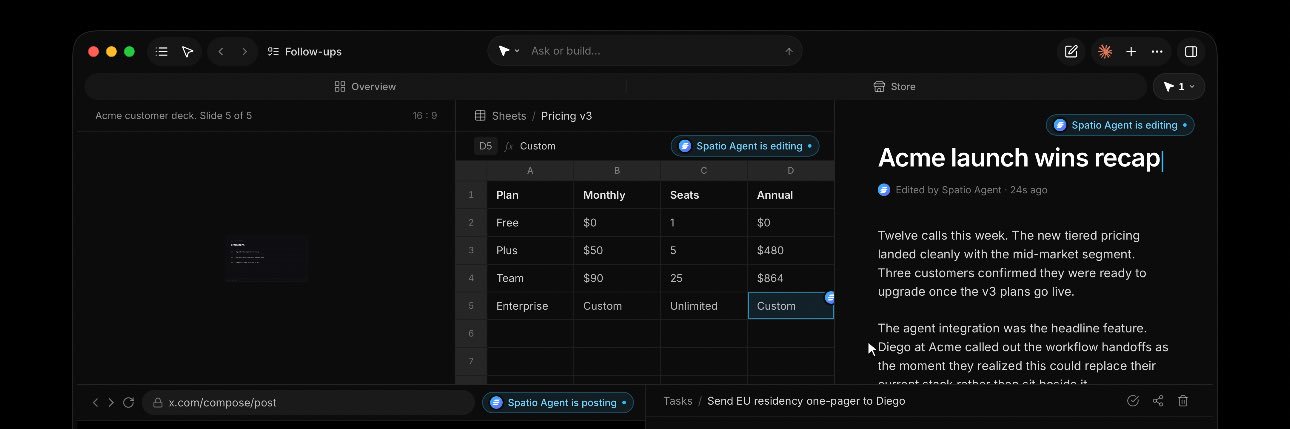This screenshot has width=1290, height=429.
Task: Click the Spatio Agent is posting badge
Action: pos(557,402)
